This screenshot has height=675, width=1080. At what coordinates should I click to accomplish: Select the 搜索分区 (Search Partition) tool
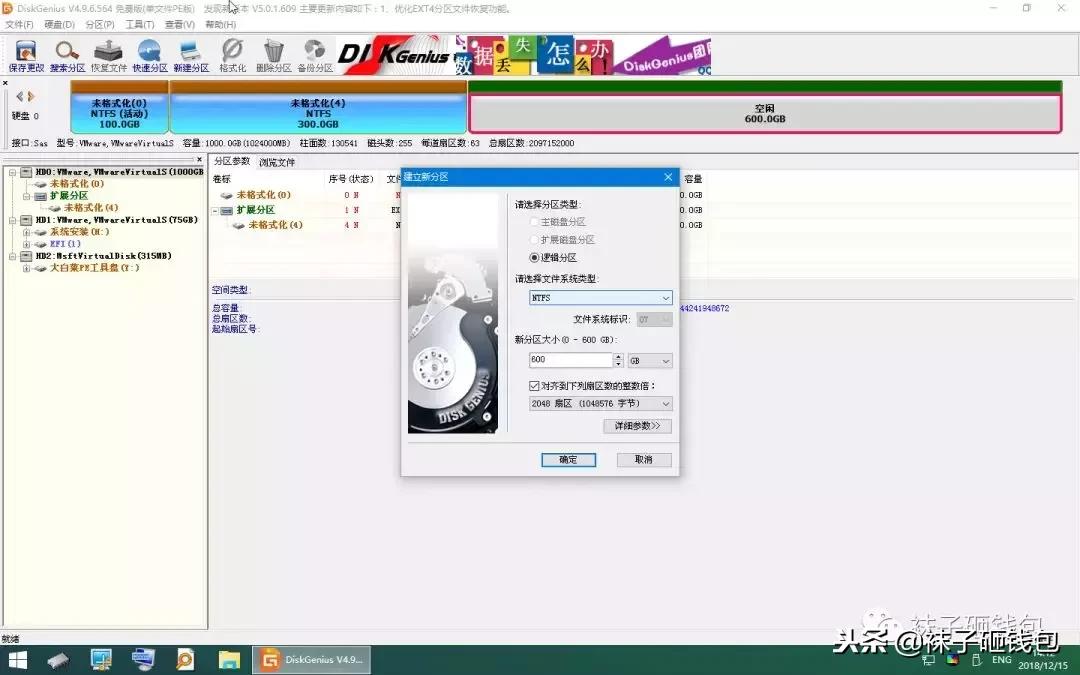click(x=66, y=55)
